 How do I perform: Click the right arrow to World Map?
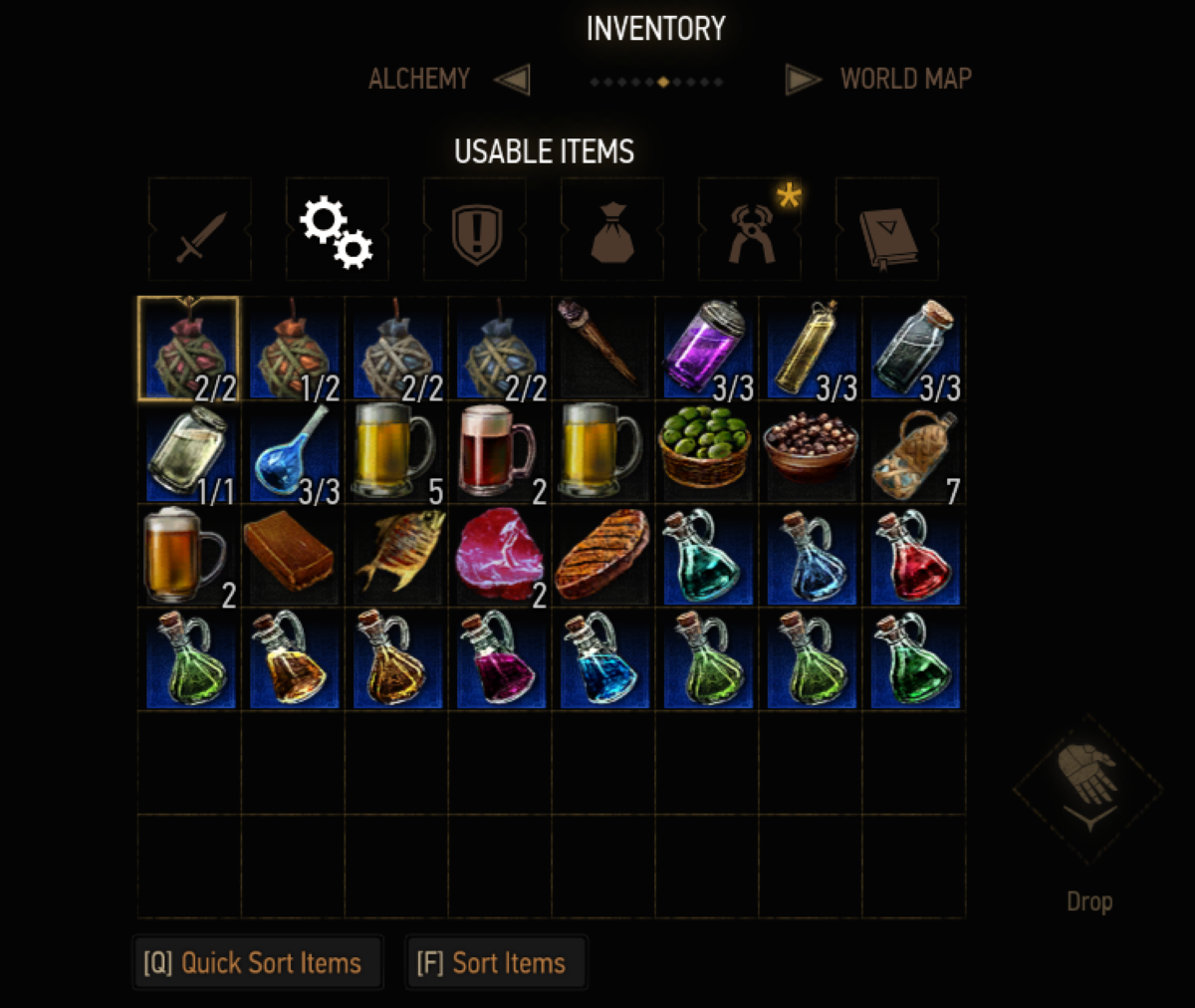point(803,80)
